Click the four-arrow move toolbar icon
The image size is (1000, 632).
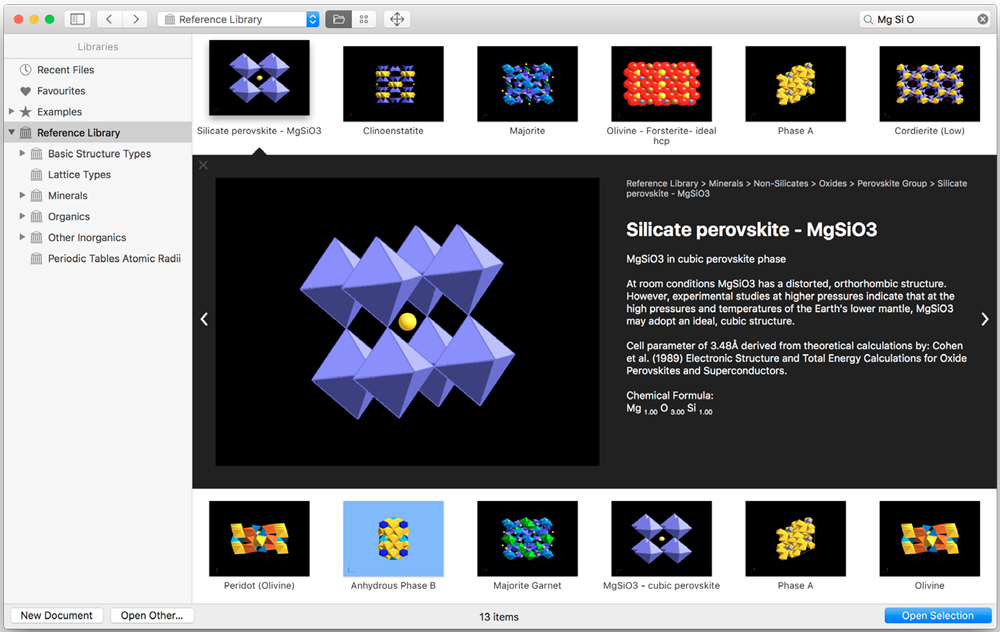(x=397, y=19)
